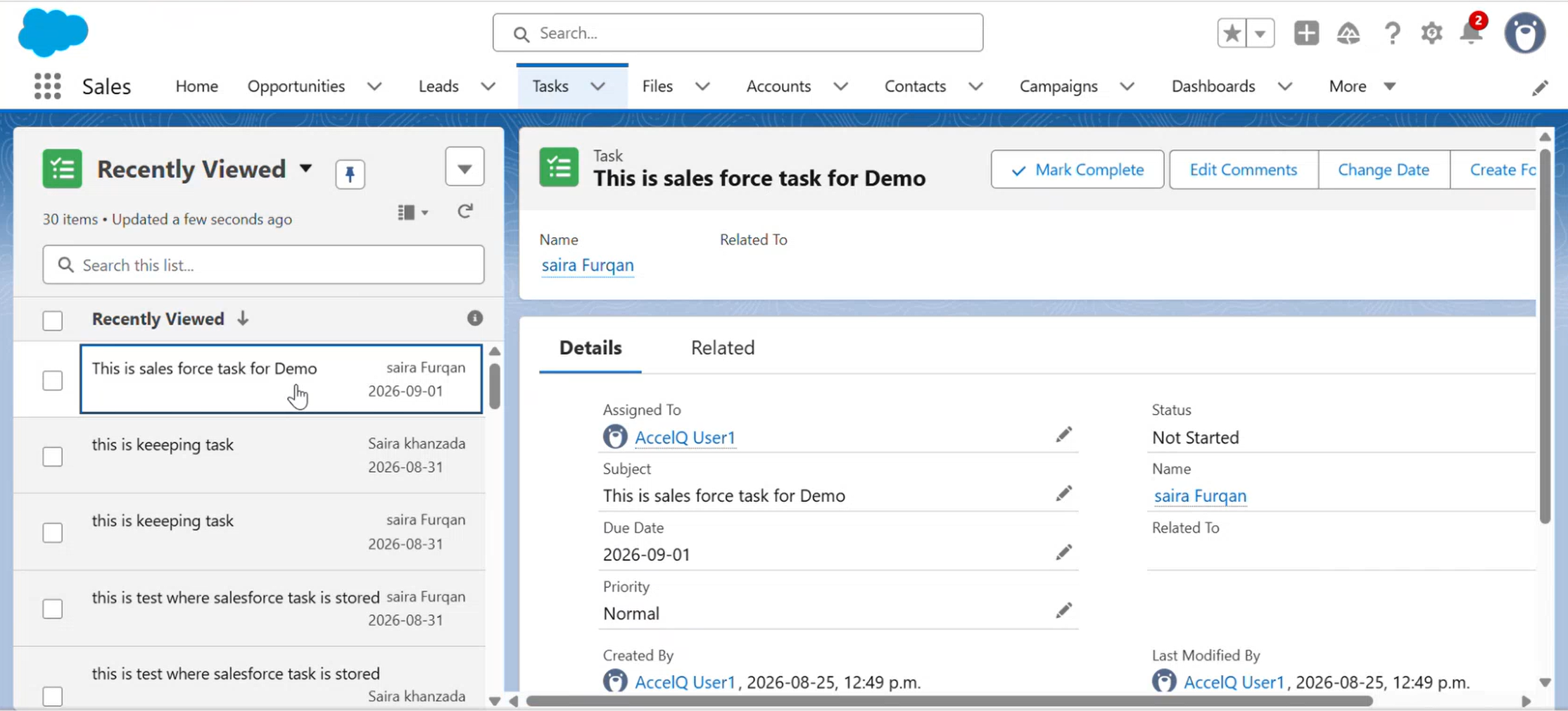
Task: Check the keeeping task saira Furqan checkbox
Action: (x=53, y=532)
